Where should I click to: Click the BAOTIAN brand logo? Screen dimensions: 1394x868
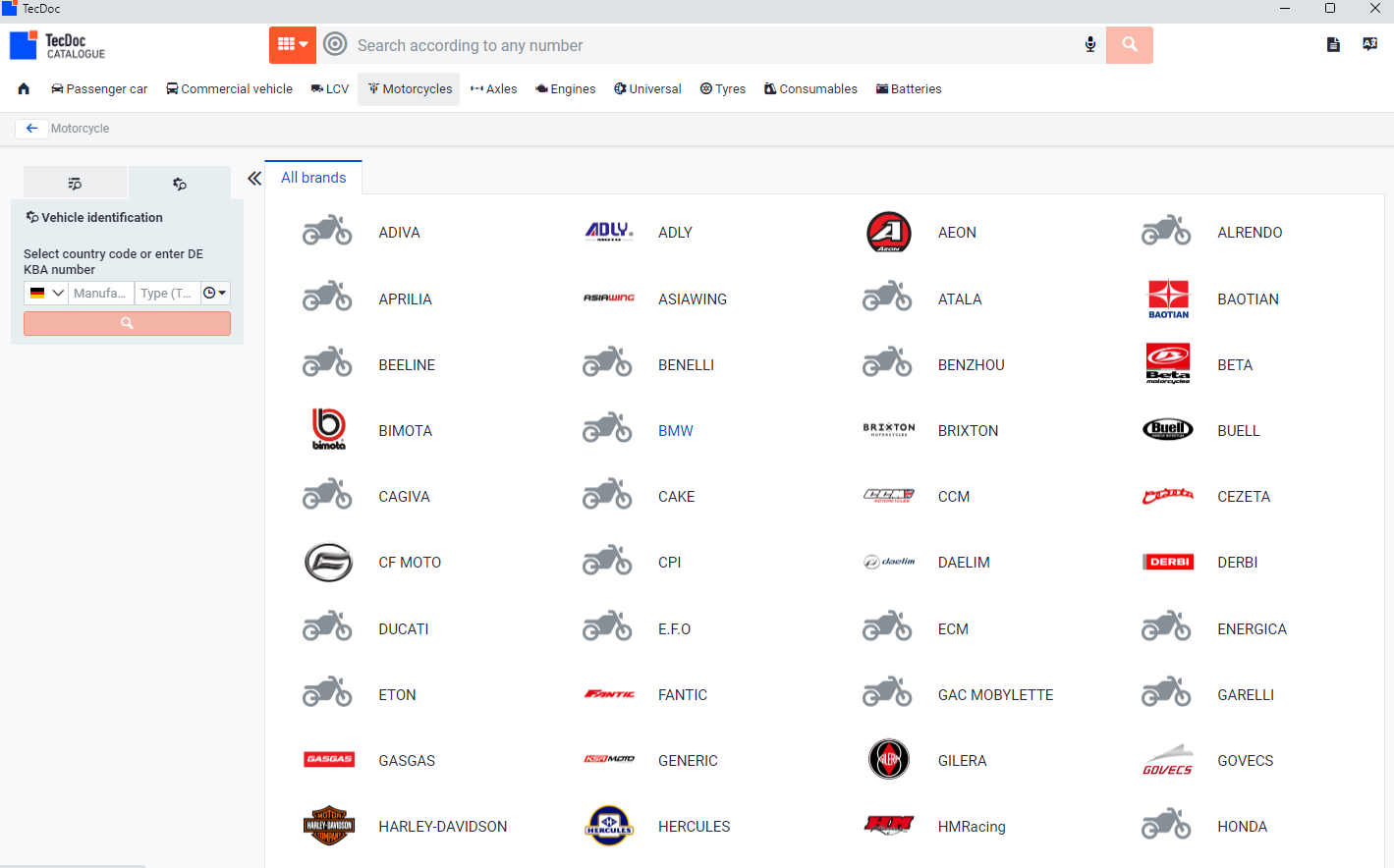(x=1168, y=299)
